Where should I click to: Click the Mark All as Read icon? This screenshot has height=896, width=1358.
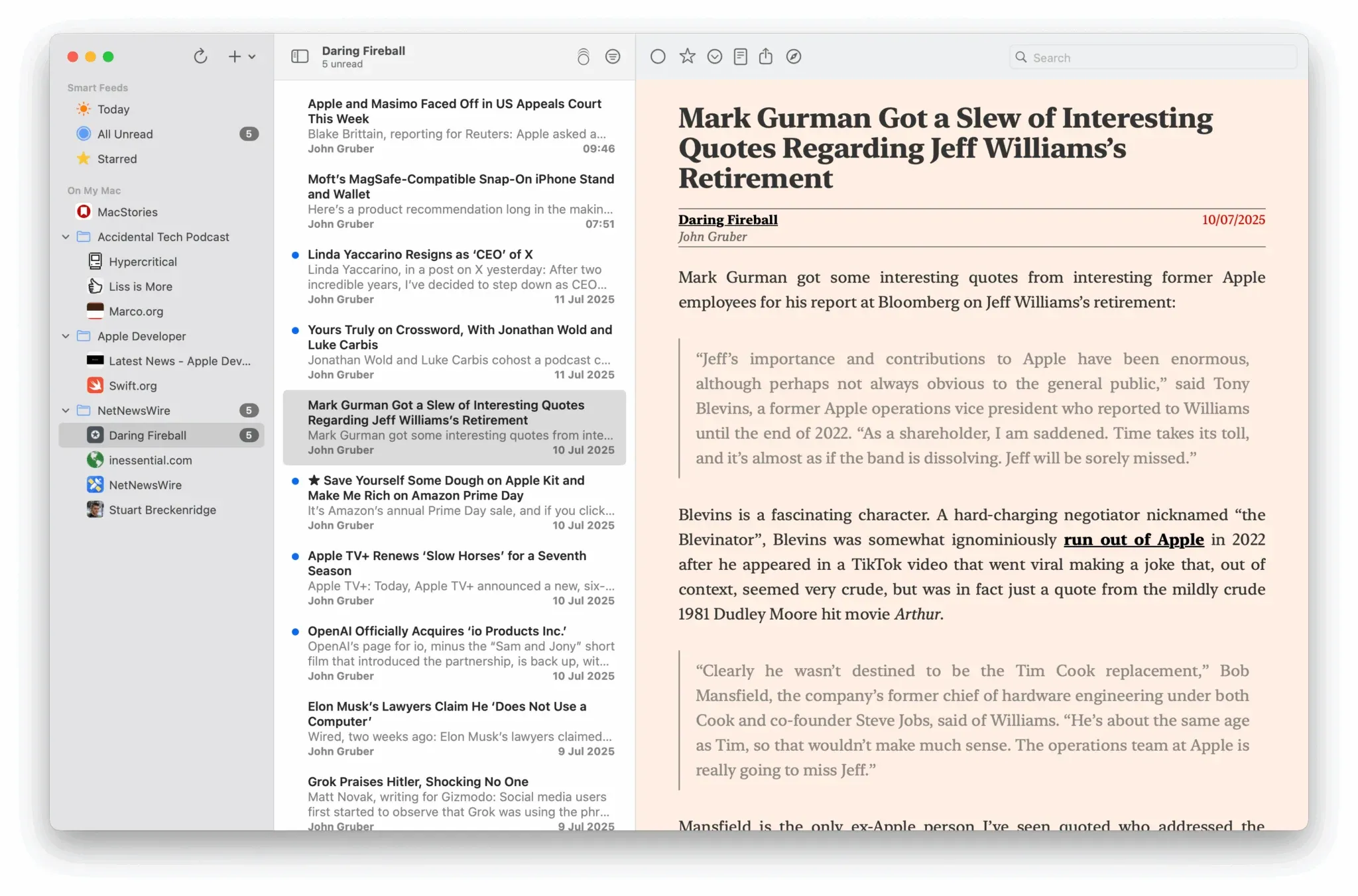[583, 57]
